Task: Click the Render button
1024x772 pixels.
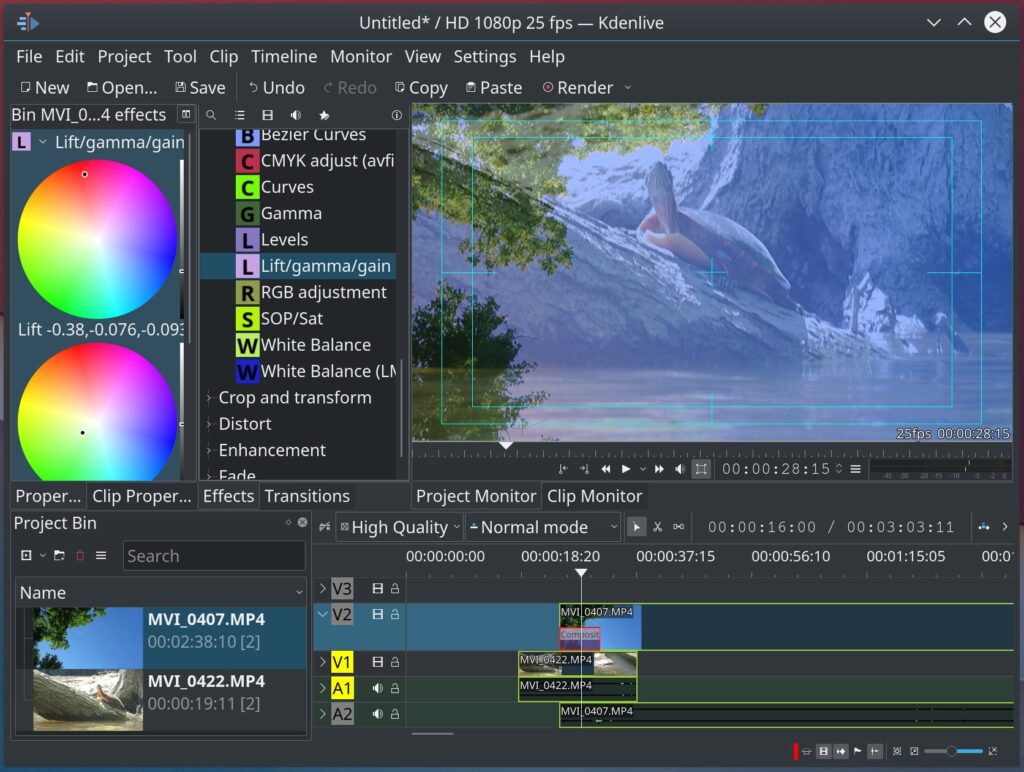Action: point(578,88)
